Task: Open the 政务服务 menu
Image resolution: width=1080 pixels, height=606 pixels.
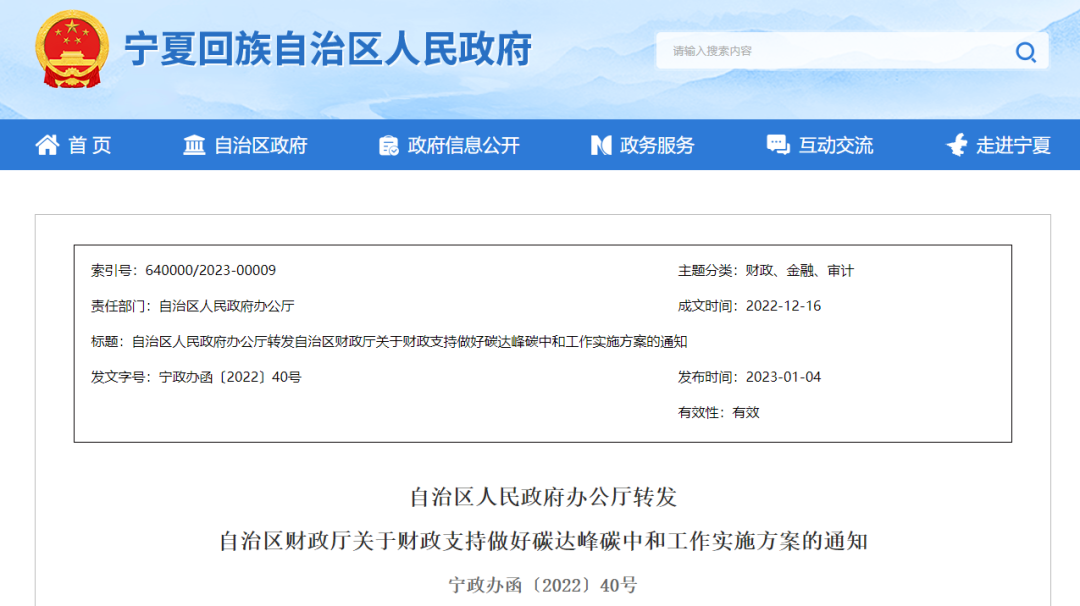Action: tap(657, 145)
